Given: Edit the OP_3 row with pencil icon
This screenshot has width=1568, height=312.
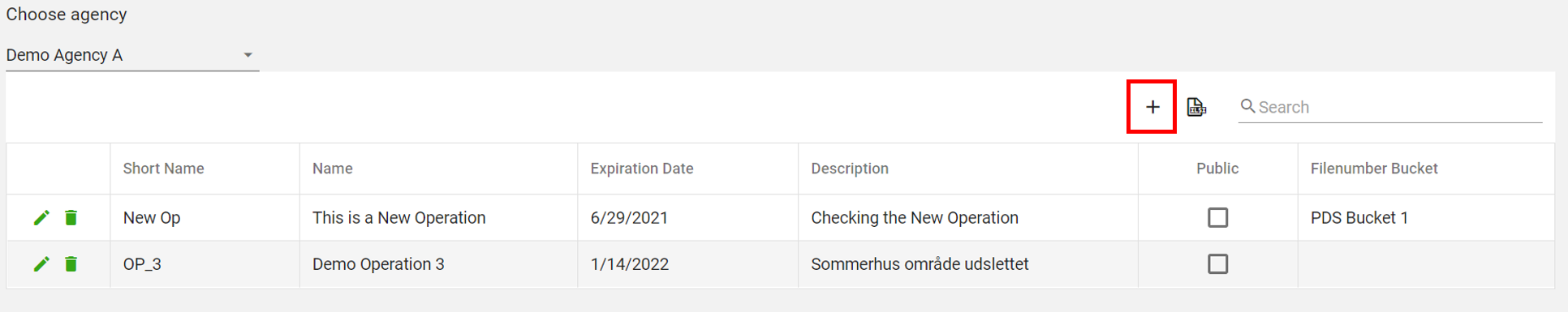Looking at the screenshot, I should pos(41,264).
